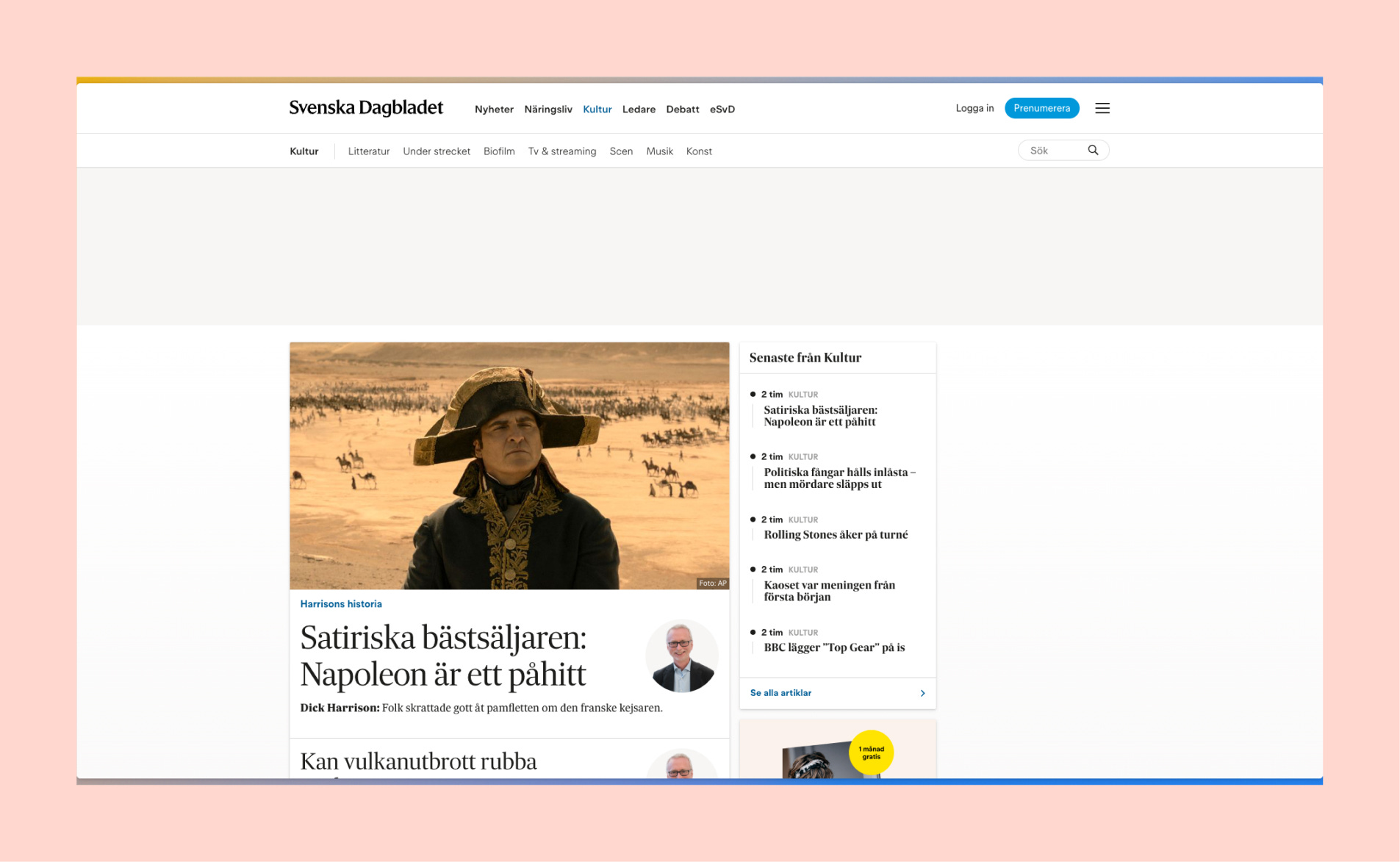1400x862 pixels.
Task: Open the Musik subsection
Action: 659,151
